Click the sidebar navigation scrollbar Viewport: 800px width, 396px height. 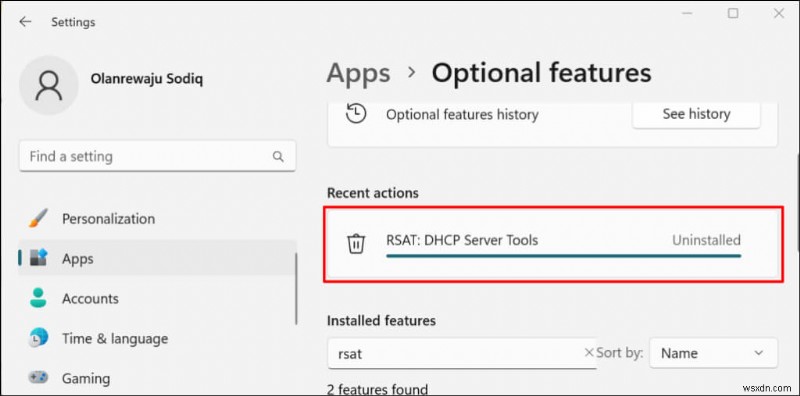click(296, 288)
